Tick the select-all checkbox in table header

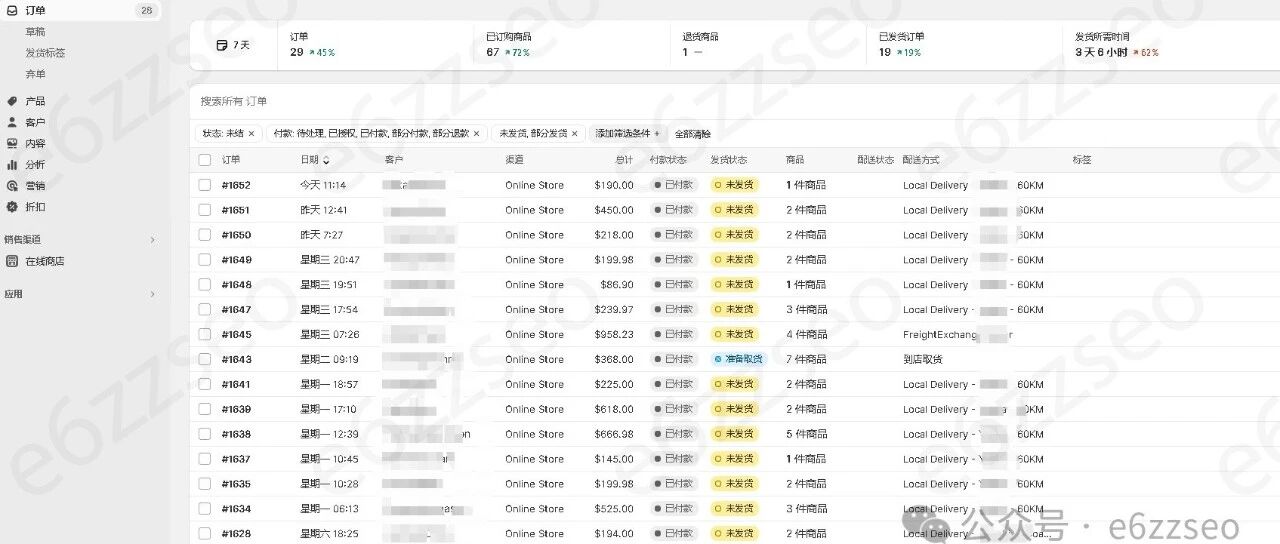[x=205, y=160]
